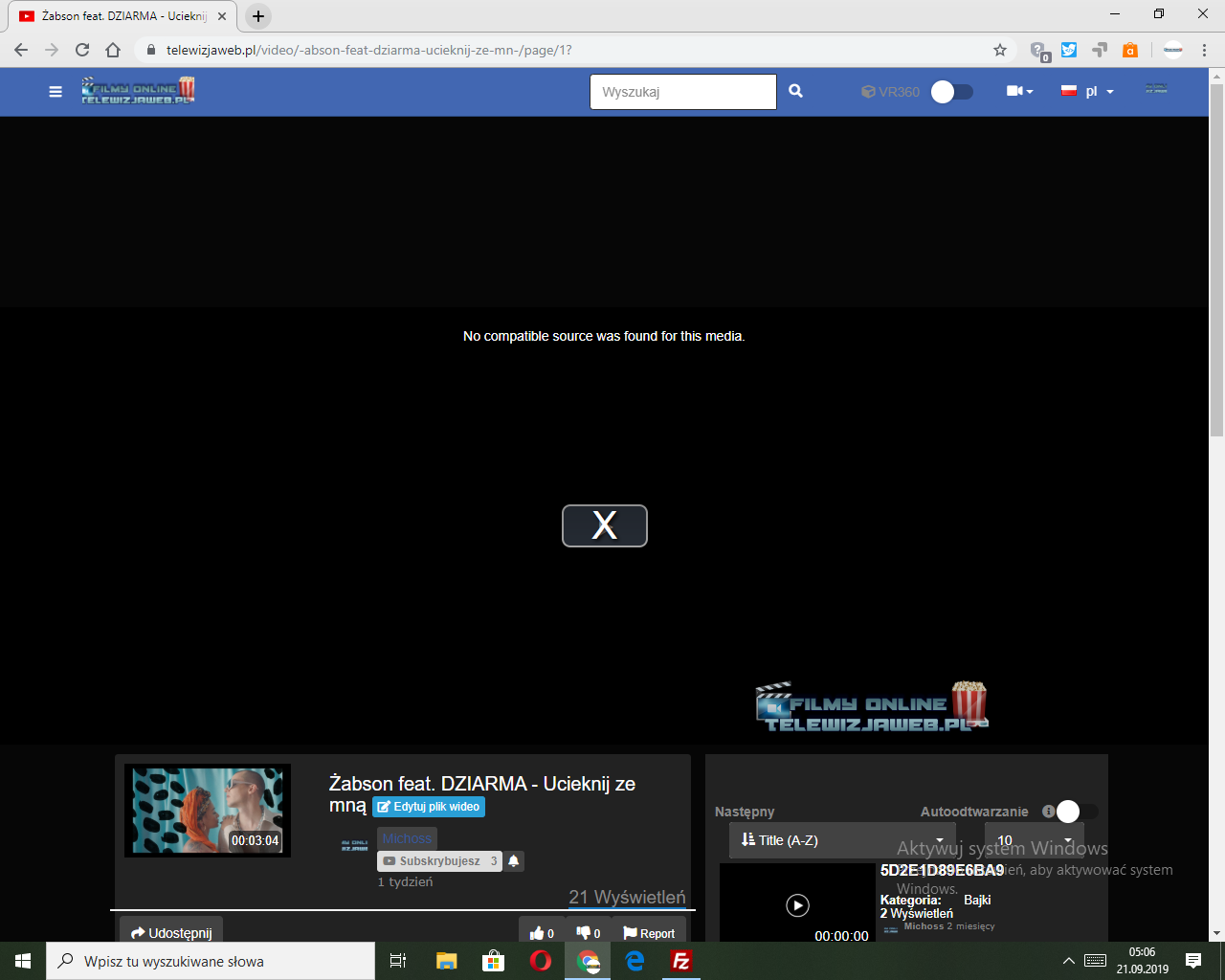Dislike the video with thumbs down
Viewport: 1225px width, 980px height.
[x=589, y=933]
